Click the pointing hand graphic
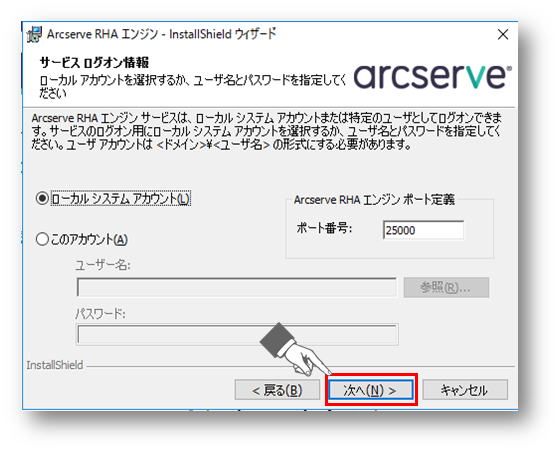Screen dimensions: 560x453 (296, 349)
